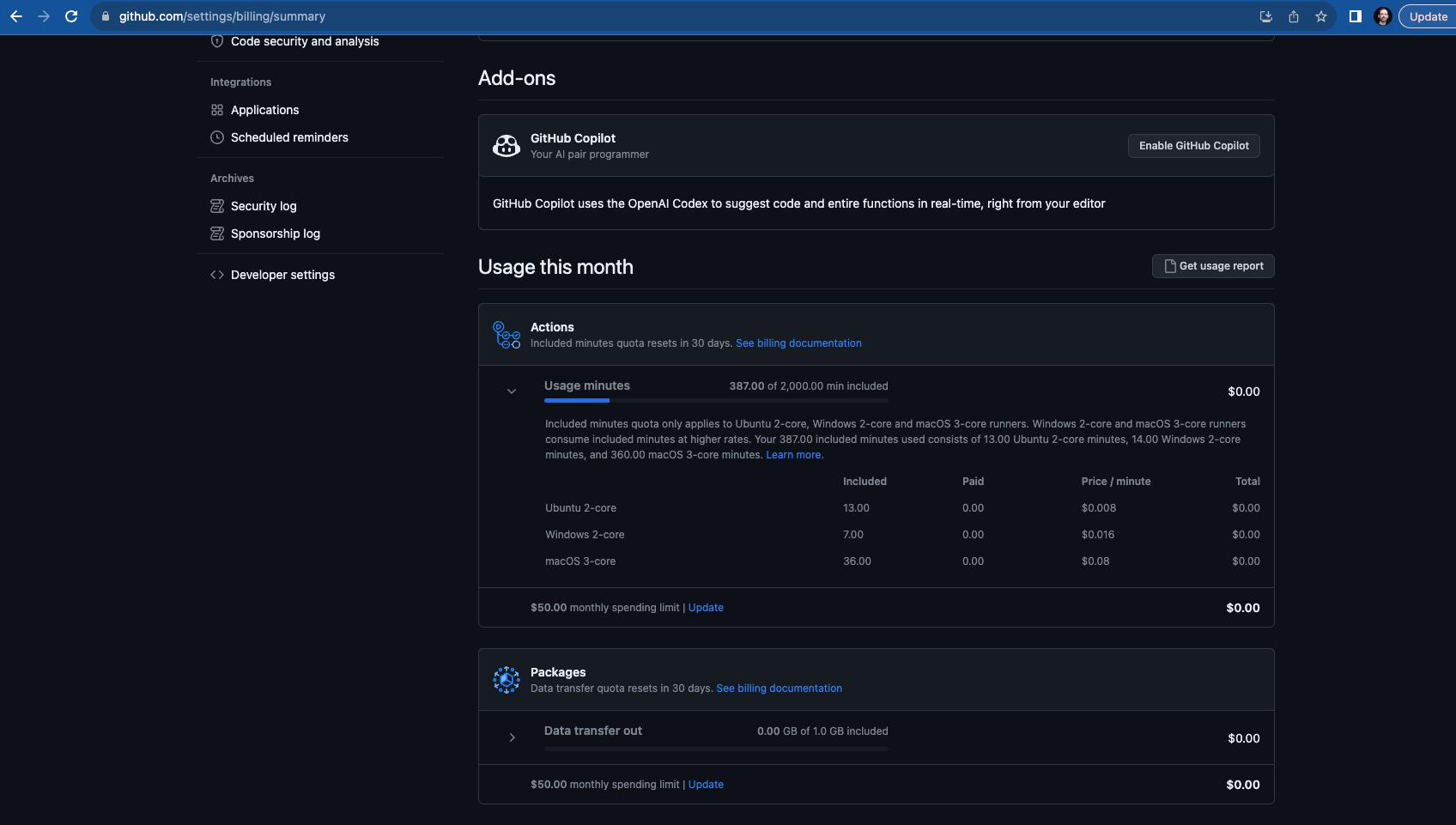1456x825 pixels.
Task: Click the Usage minutes progress bar
Action: click(x=716, y=400)
